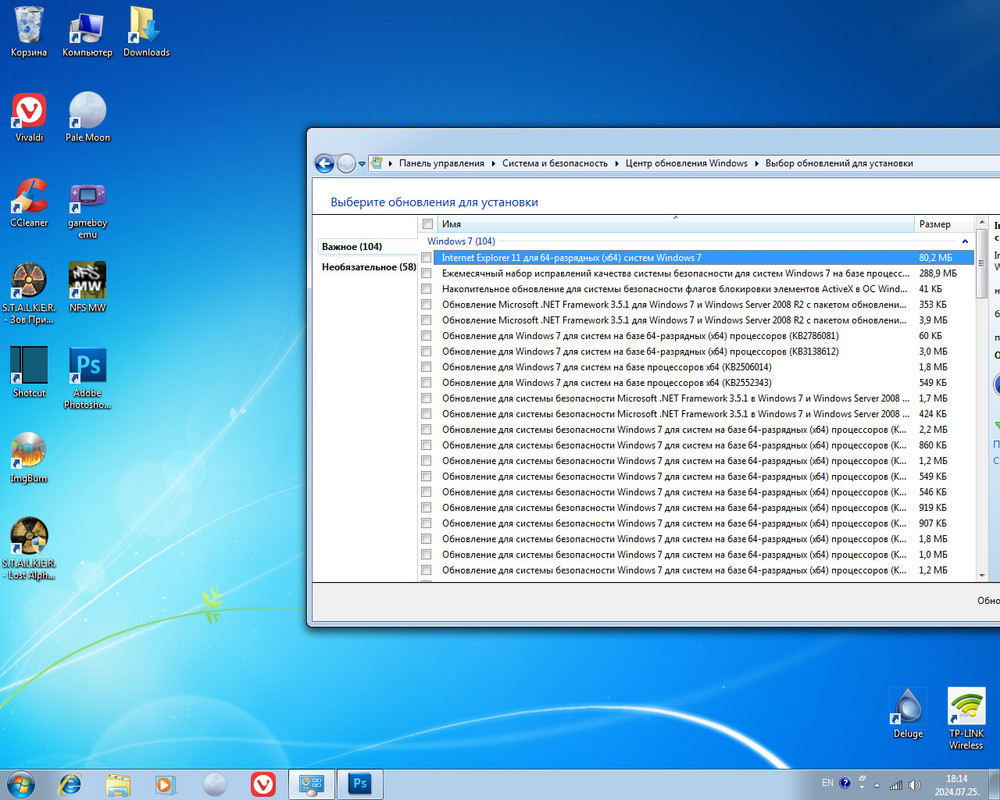Check the 353 КБ .NET Framework update checkbox
Viewport: 1000px width, 800px height.
[x=426, y=304]
